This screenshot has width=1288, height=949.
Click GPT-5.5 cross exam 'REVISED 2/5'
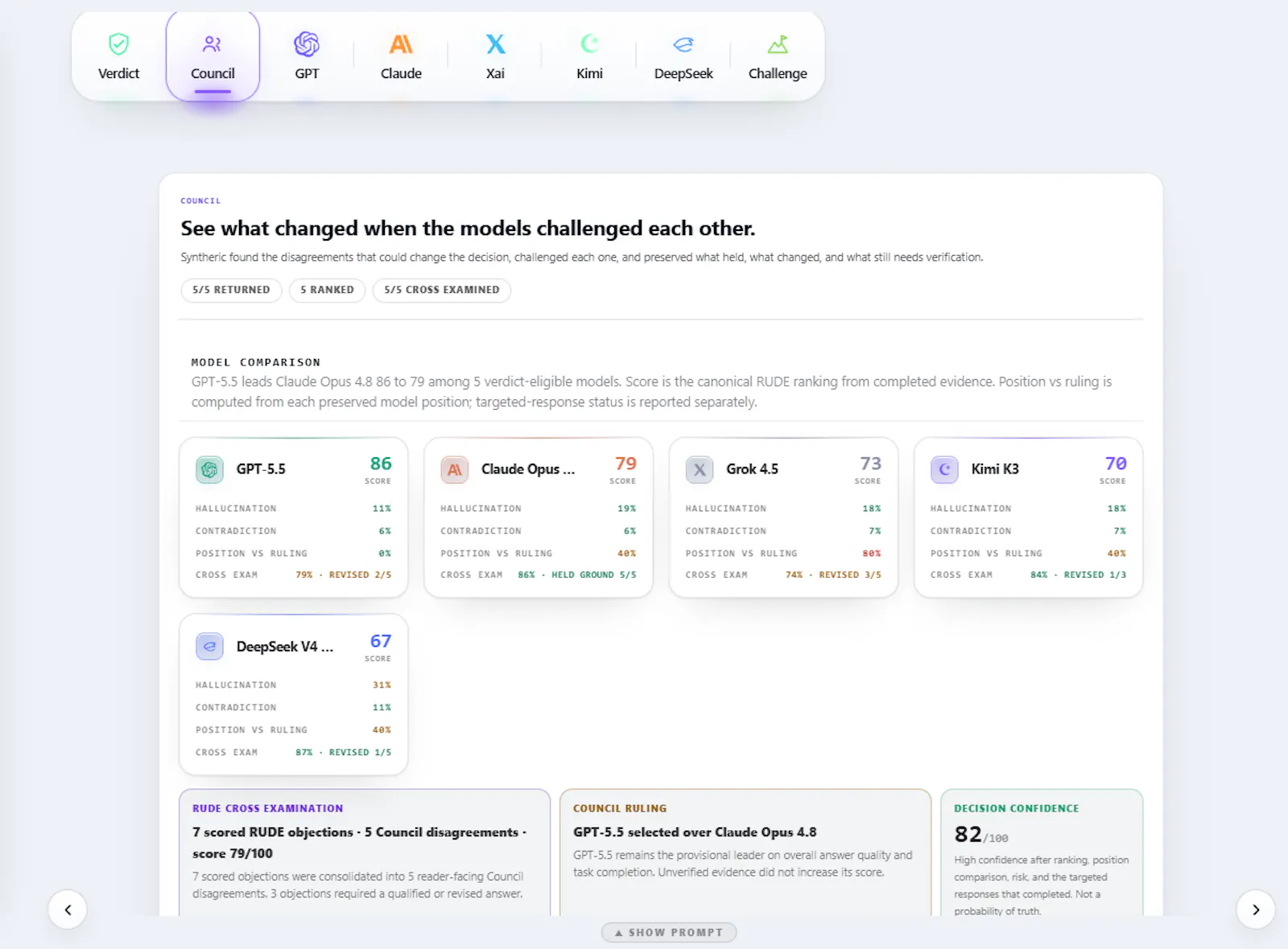pyautogui.click(x=360, y=575)
